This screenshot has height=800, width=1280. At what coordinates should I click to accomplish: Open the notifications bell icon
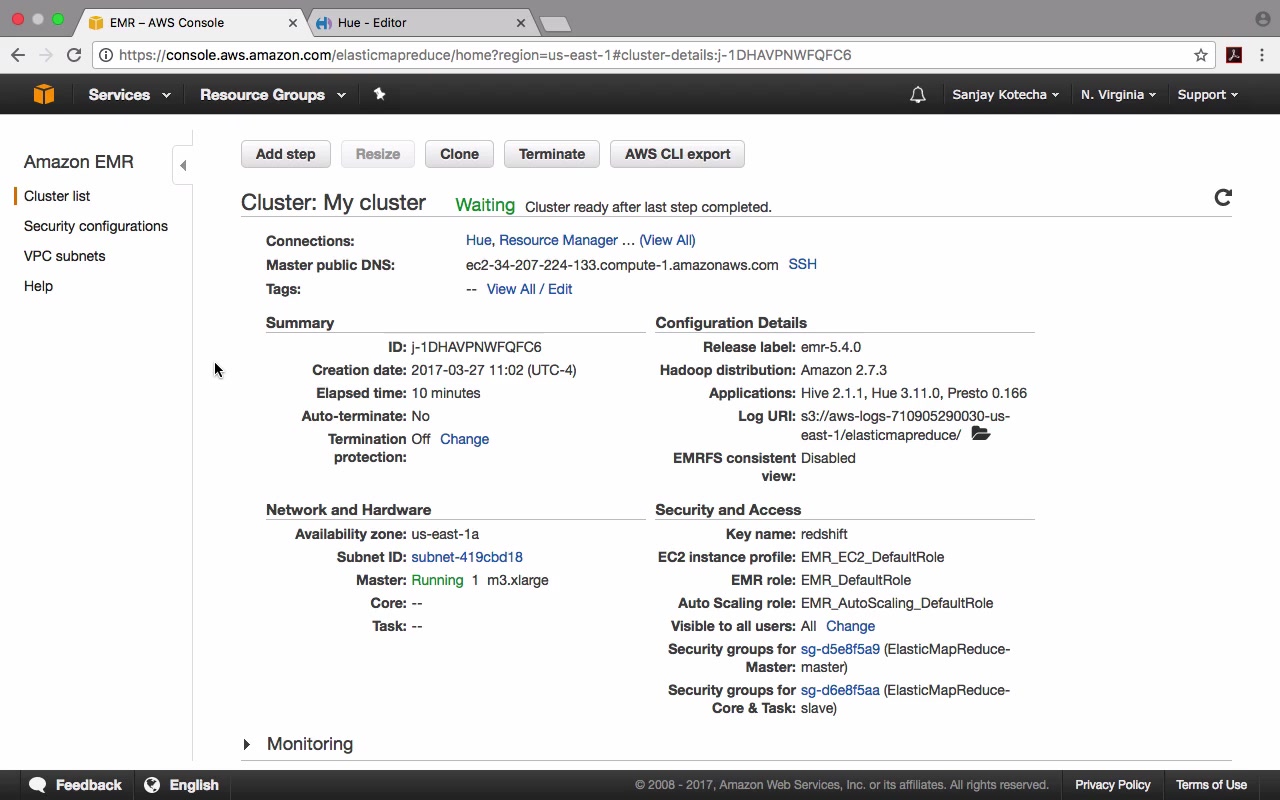coord(917,95)
